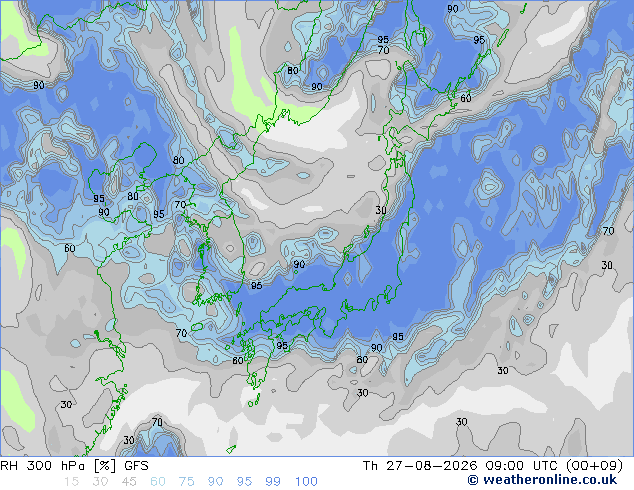Click the weatheronline.co.uk copyright text
This screenshot has height=490, width=634.
(x=542, y=480)
